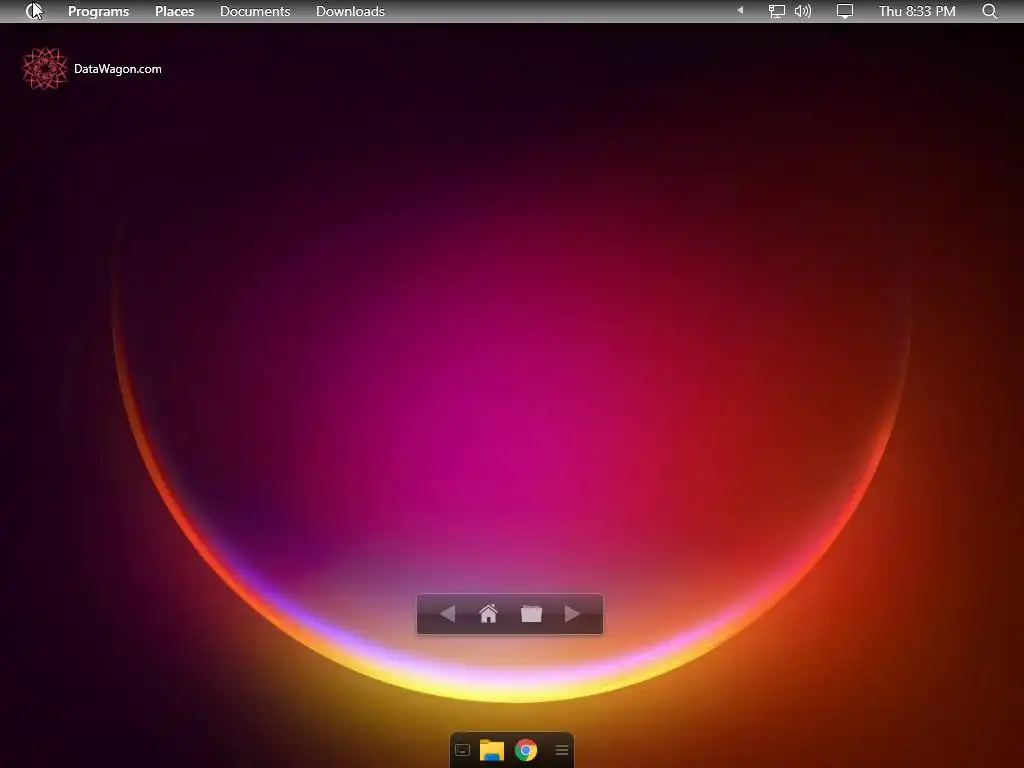The width and height of the screenshot is (1024, 768).
Task: Open File Explorer from the dock
Action: [x=492, y=750]
